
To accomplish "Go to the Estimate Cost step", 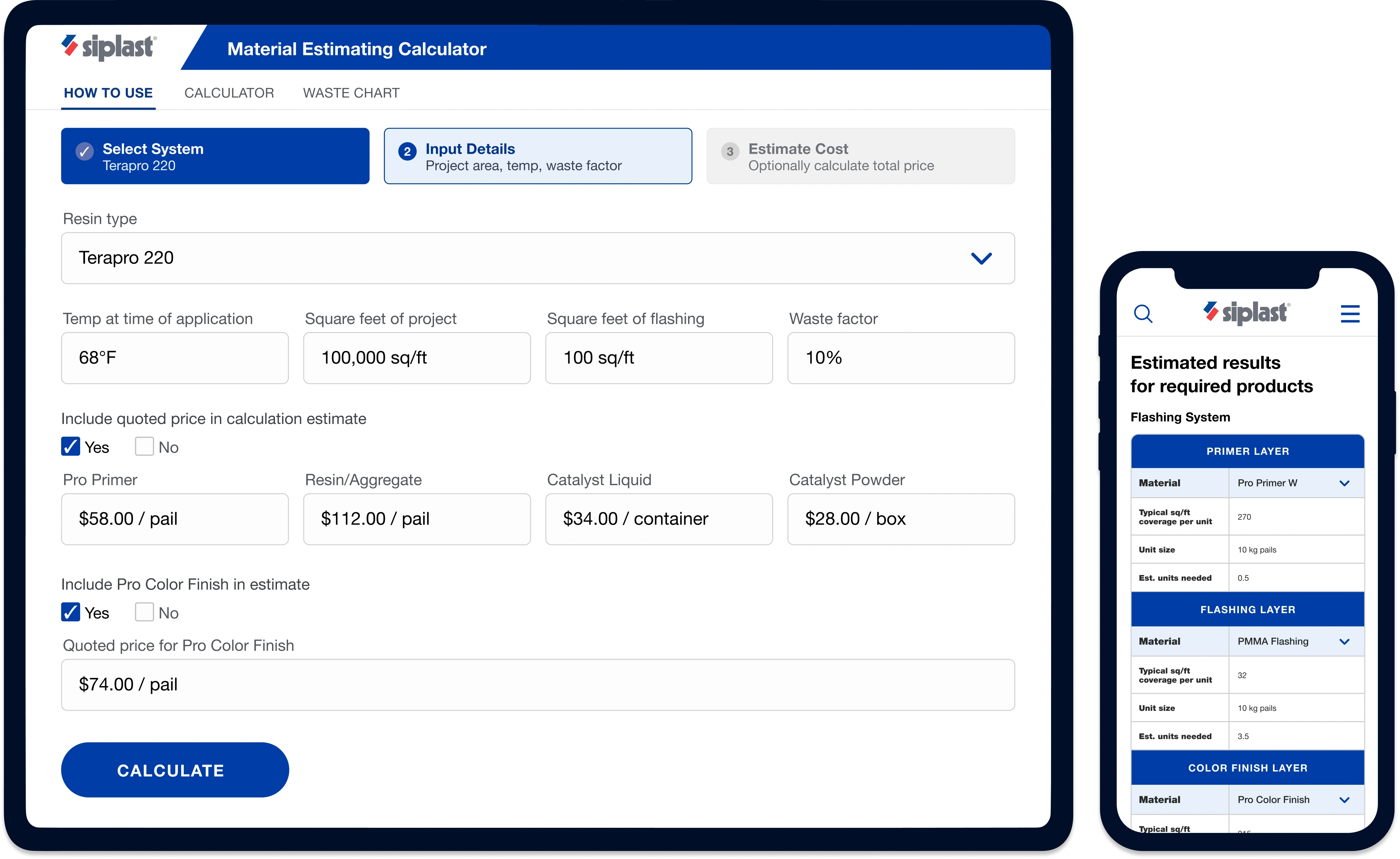I will 860,156.
